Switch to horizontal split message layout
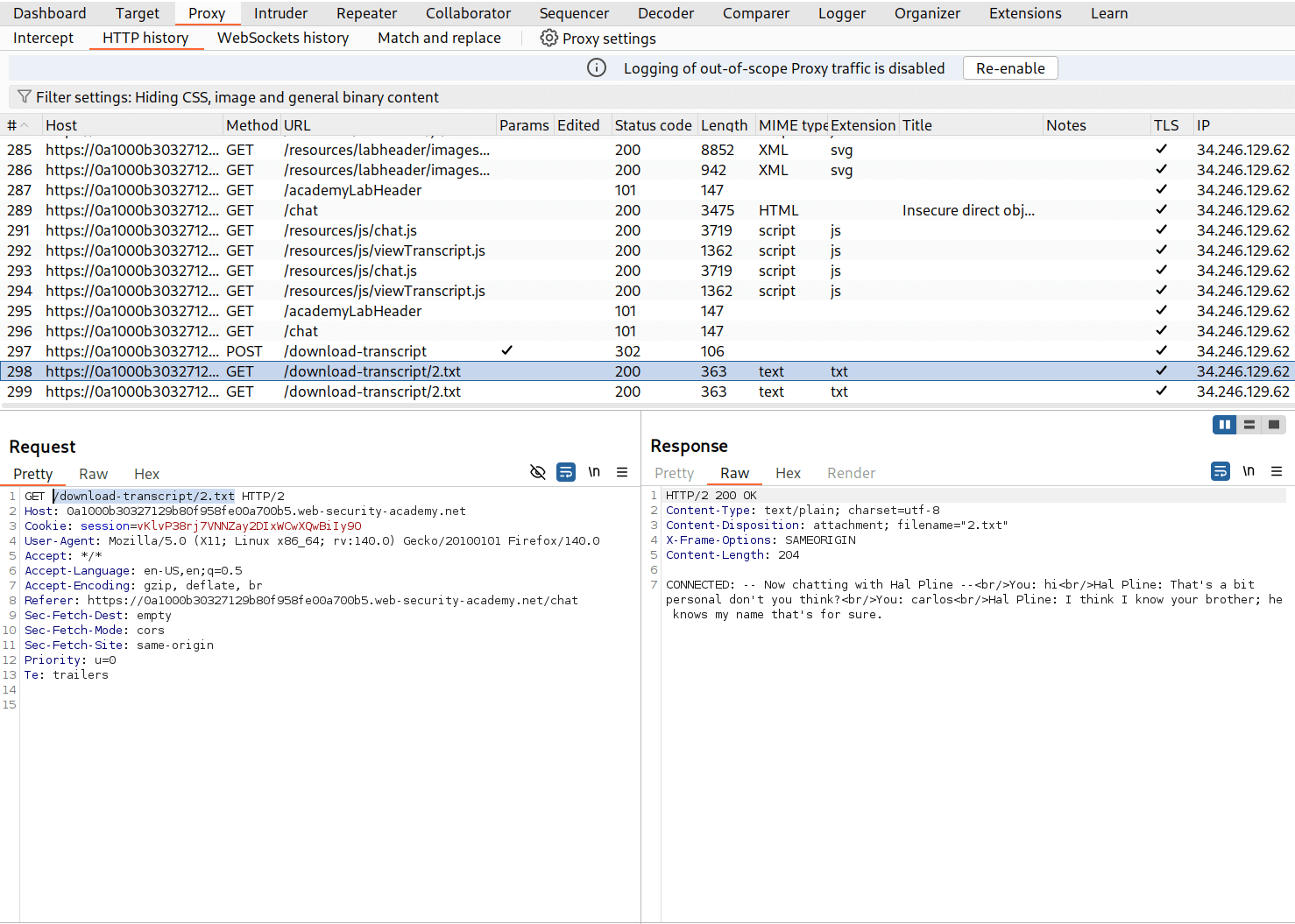Image resolution: width=1295 pixels, height=924 pixels. click(1249, 424)
